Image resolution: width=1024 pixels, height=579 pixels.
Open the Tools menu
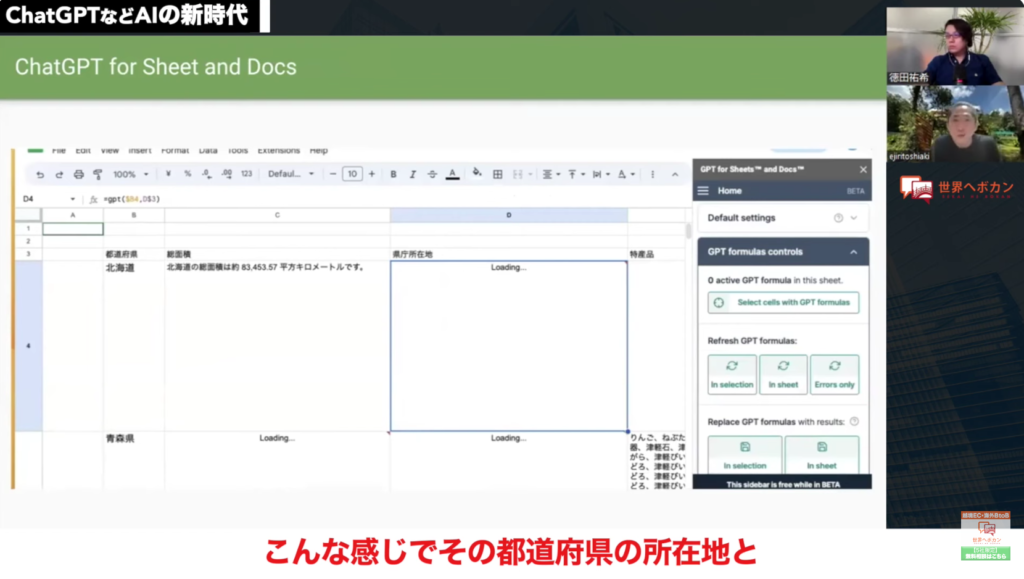pos(238,151)
